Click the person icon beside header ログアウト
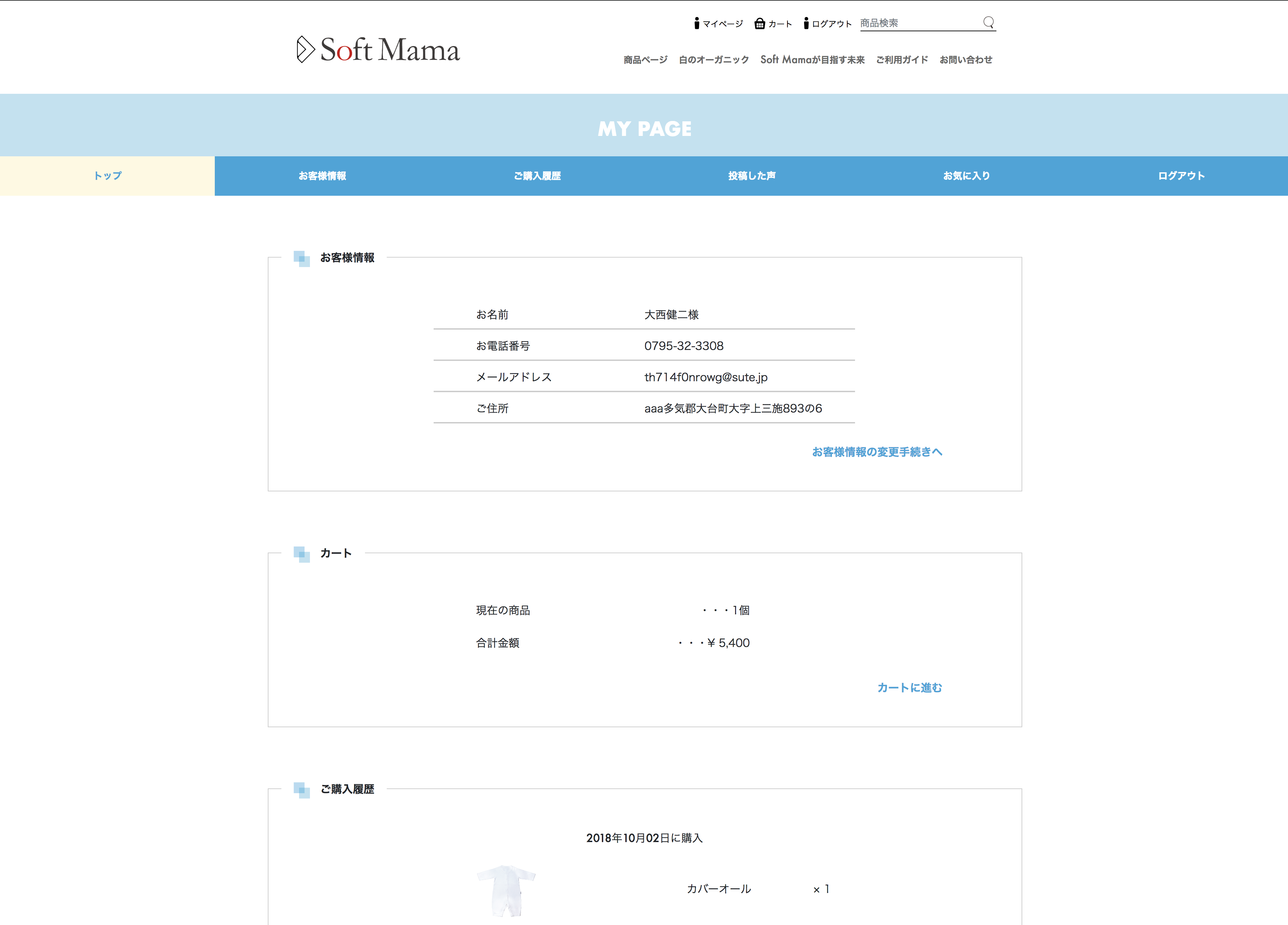This screenshot has width=1288, height=925. click(x=806, y=23)
